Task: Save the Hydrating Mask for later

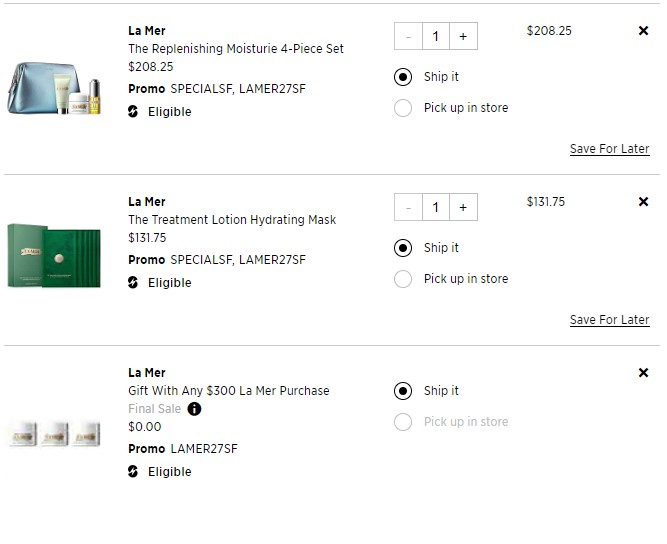Action: pyautogui.click(x=610, y=320)
